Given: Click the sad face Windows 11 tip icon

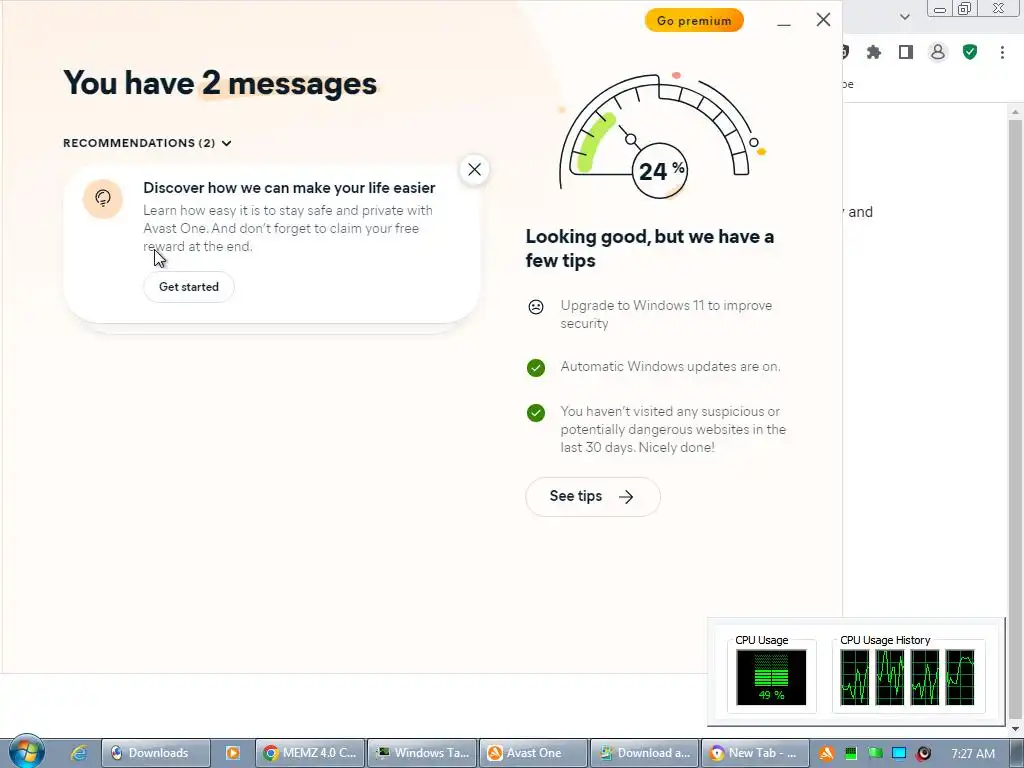Looking at the screenshot, I should 536,306.
